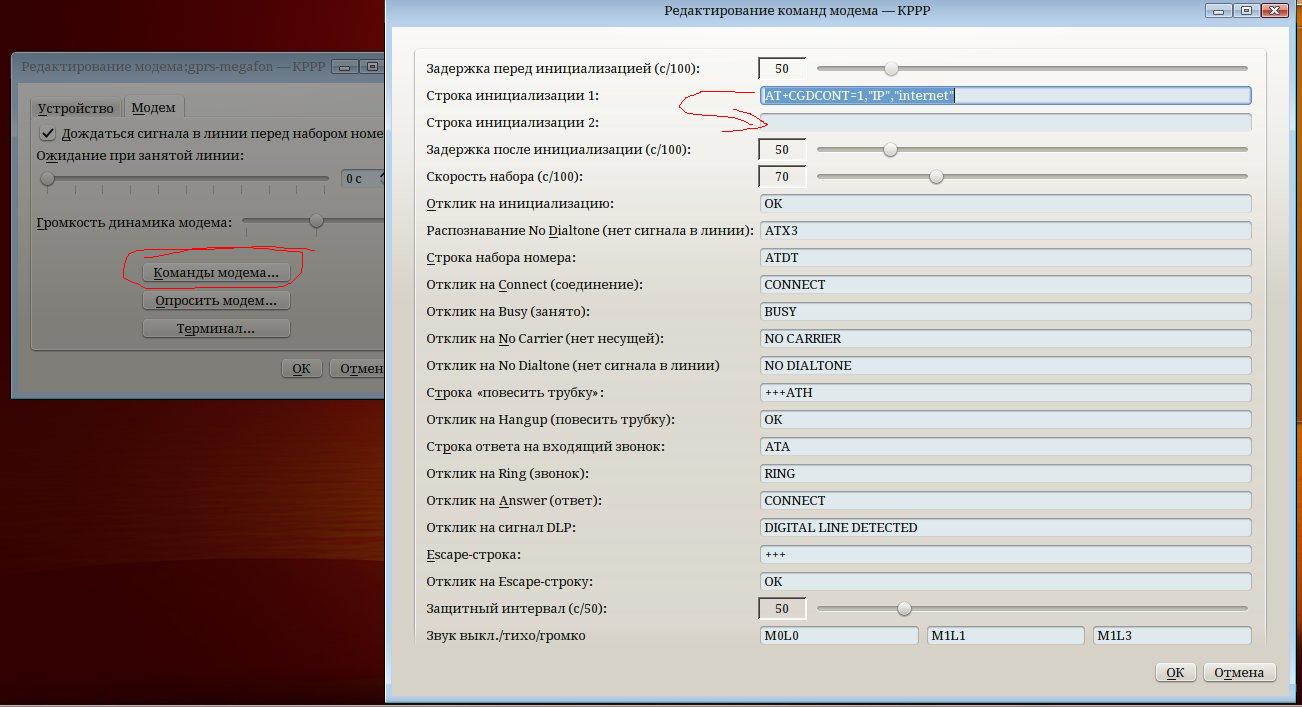The image size is (1302, 707).
Task: Adjust the Скорость набора slider
Action: point(1032,177)
